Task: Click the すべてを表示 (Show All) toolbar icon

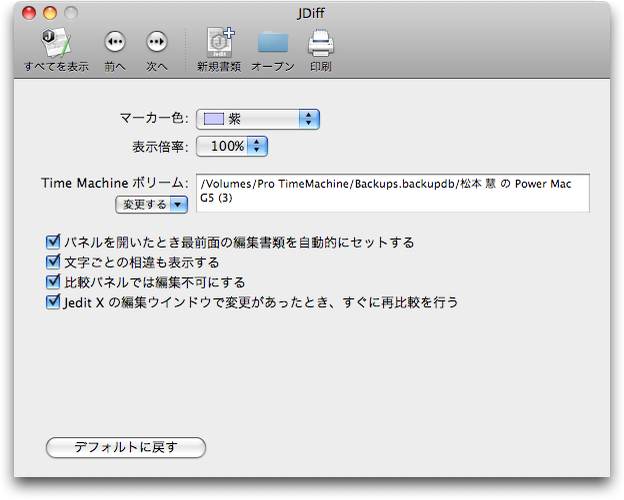Action: pos(56,42)
